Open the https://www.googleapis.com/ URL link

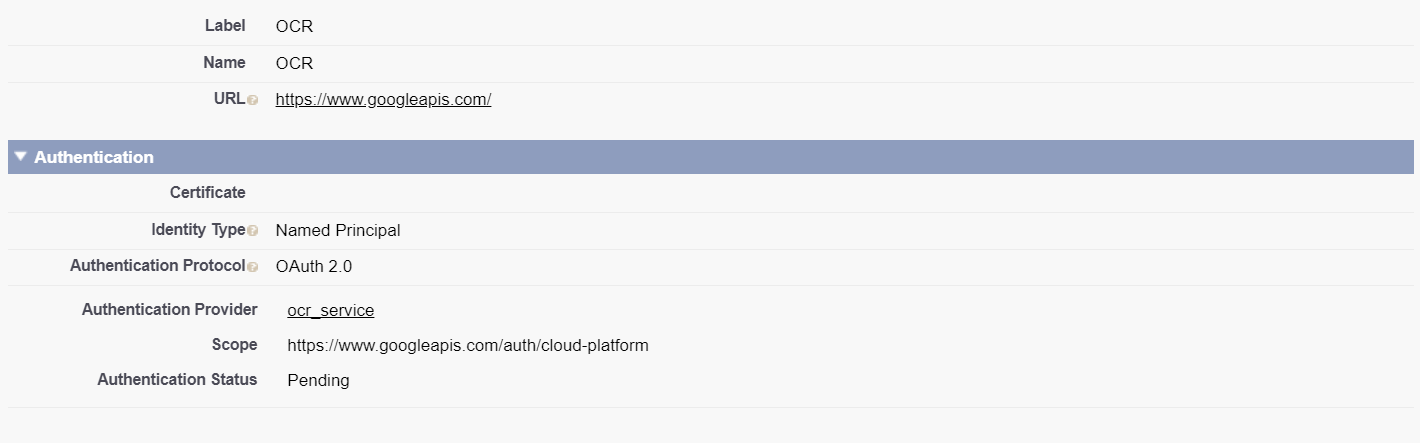point(383,100)
